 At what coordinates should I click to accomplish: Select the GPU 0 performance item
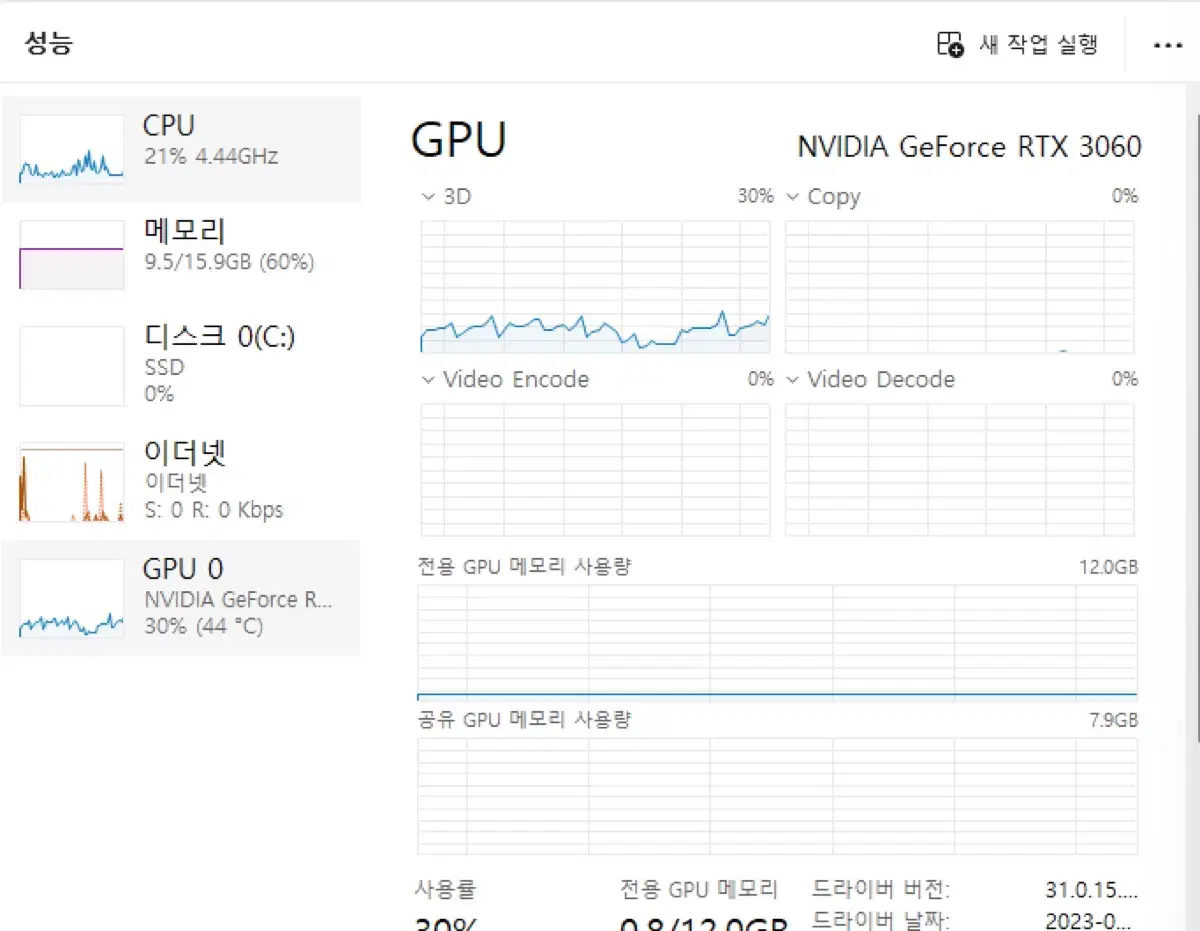(181, 598)
